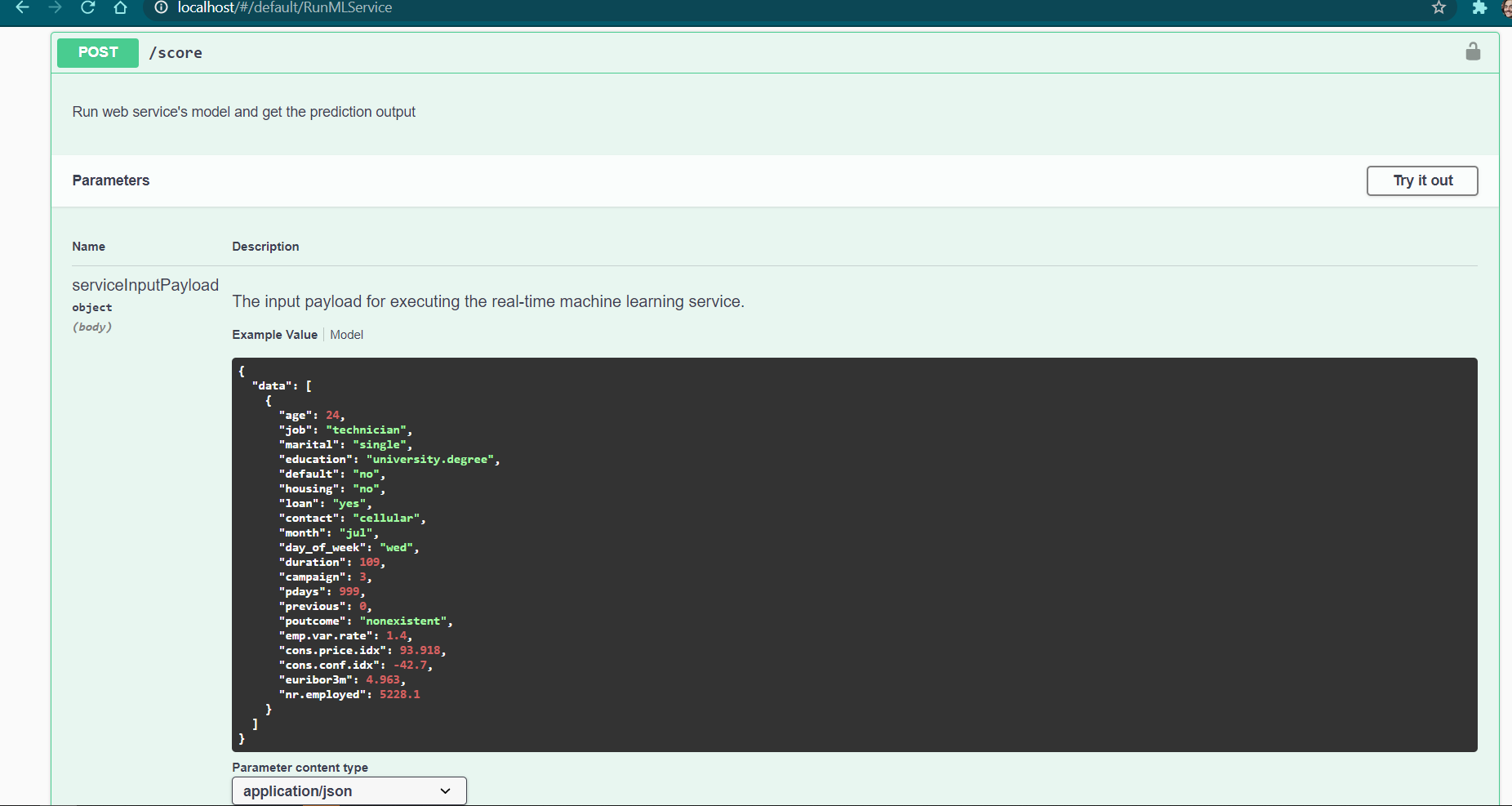The image size is (1512, 806).
Task: Open the application/json content type dropdown
Action: tap(349, 790)
